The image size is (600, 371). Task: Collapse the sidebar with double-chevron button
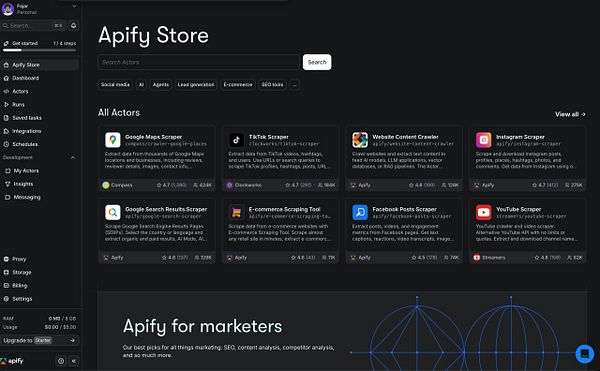click(73, 361)
